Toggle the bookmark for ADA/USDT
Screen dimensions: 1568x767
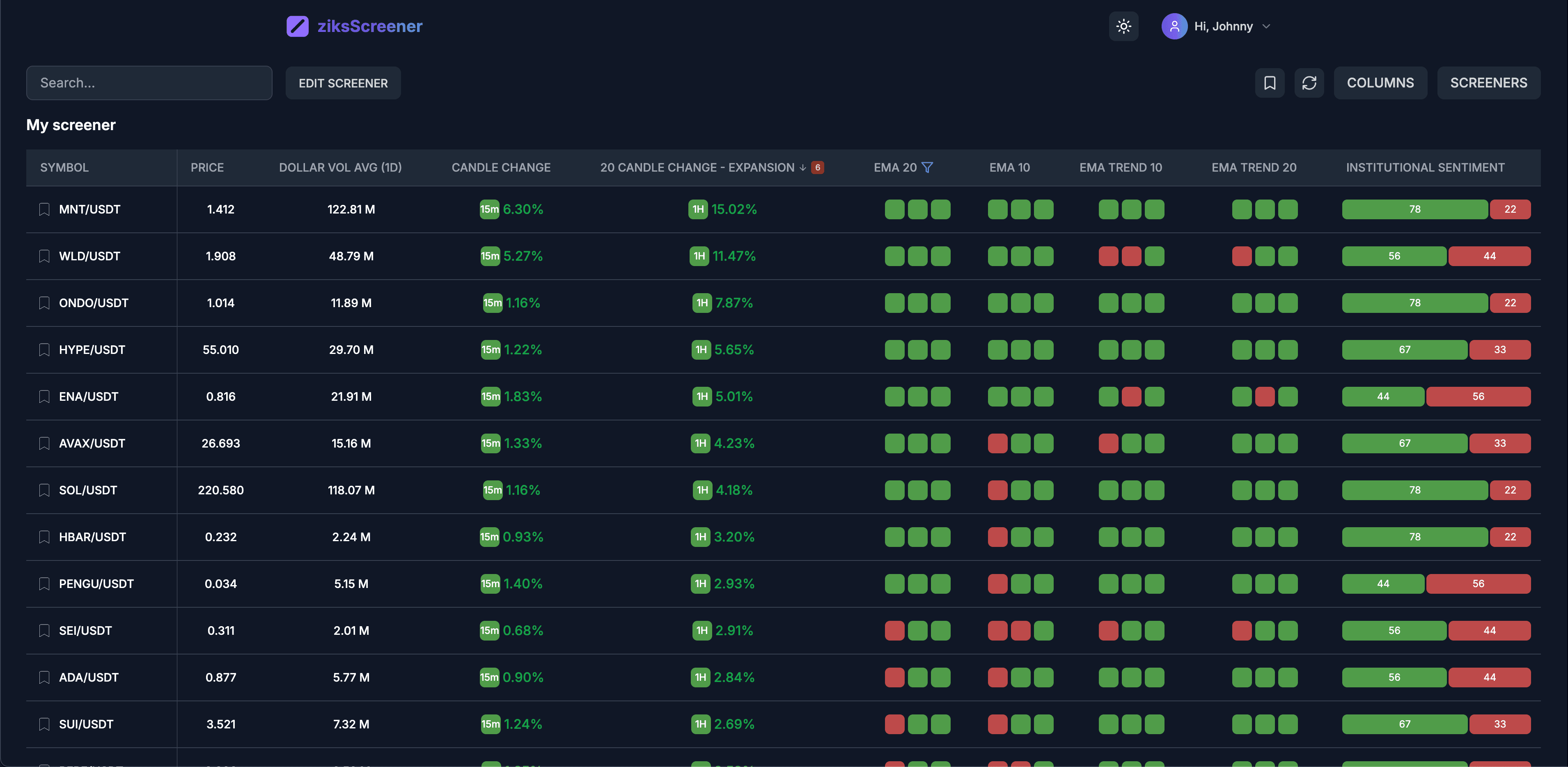44,677
